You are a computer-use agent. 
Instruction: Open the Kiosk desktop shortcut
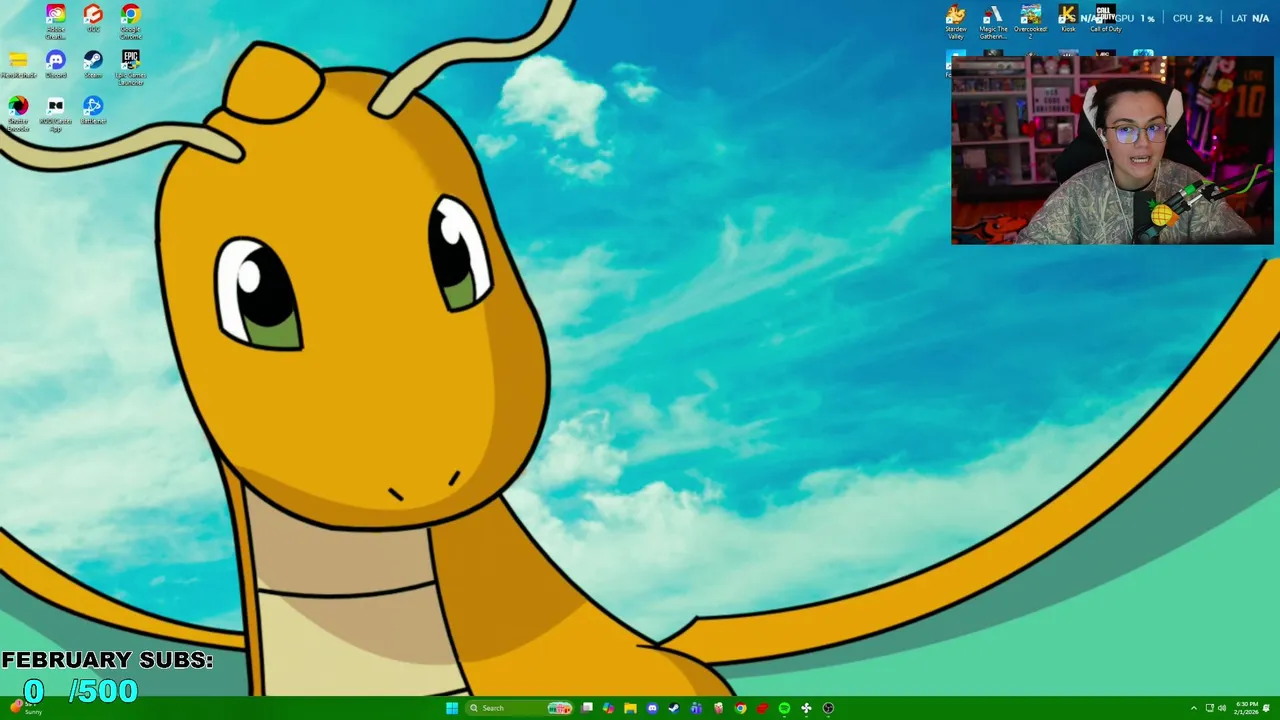click(x=1068, y=19)
